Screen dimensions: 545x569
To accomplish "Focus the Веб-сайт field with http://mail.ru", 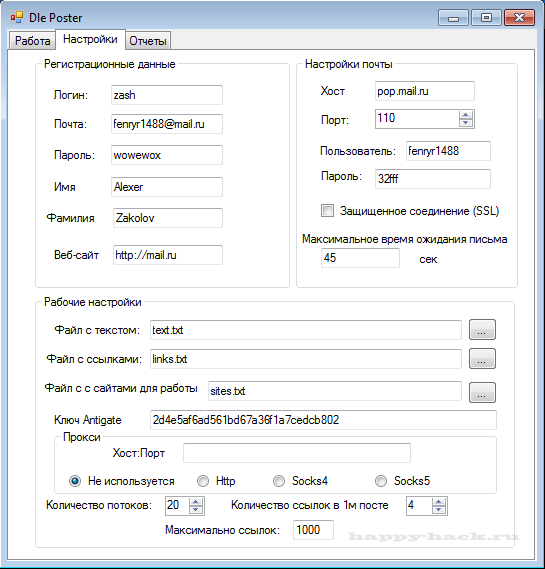I will click(168, 255).
